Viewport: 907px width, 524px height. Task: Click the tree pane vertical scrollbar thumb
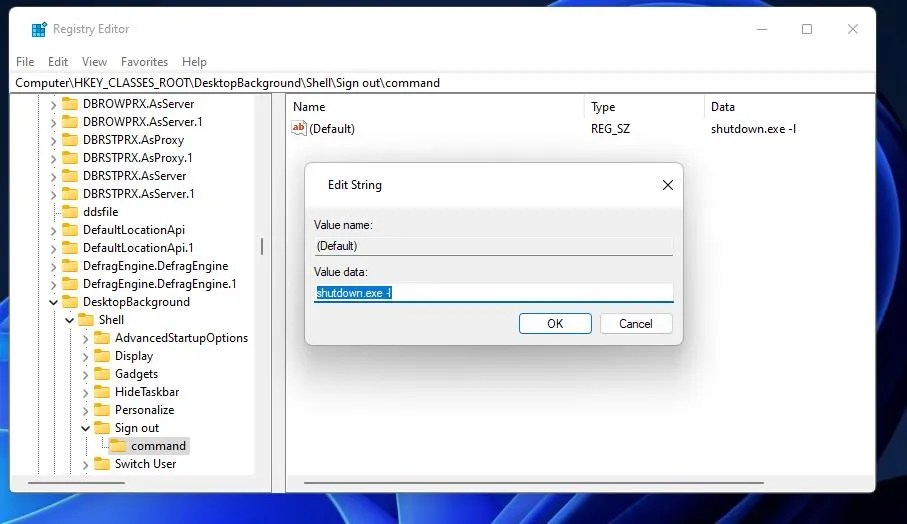262,246
